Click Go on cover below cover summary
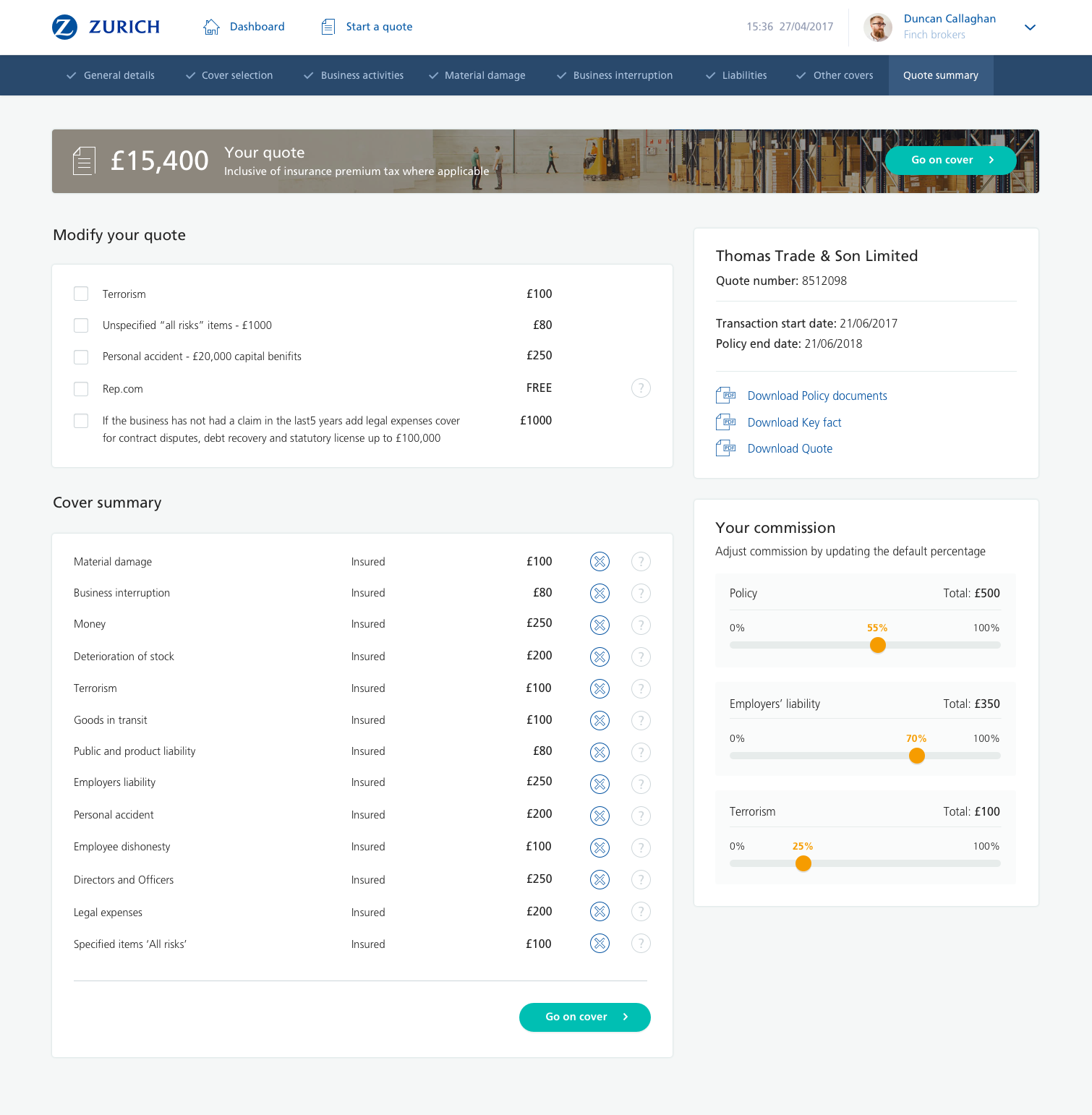This screenshot has width=1092, height=1115. [585, 1017]
